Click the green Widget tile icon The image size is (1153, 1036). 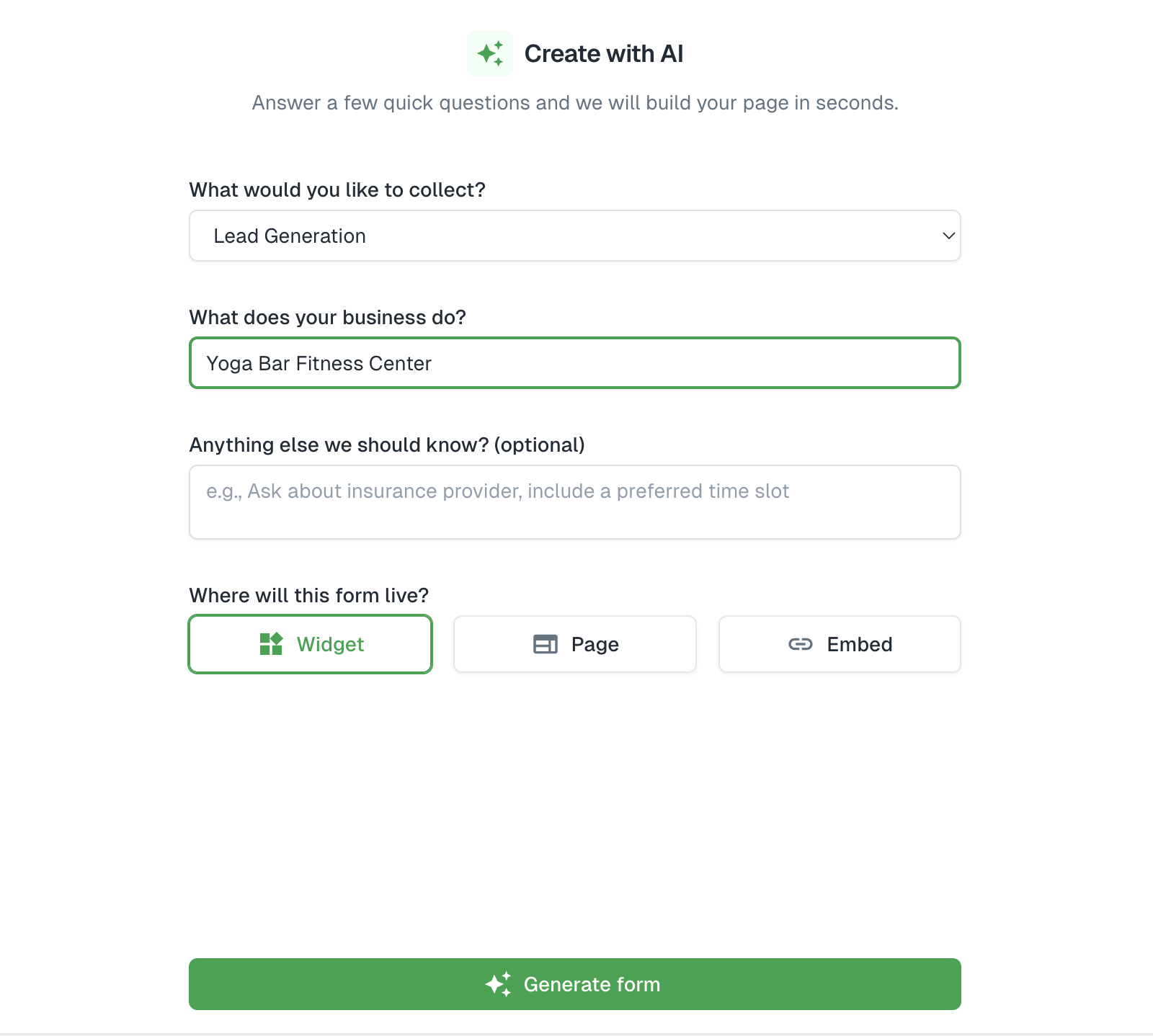tap(272, 644)
